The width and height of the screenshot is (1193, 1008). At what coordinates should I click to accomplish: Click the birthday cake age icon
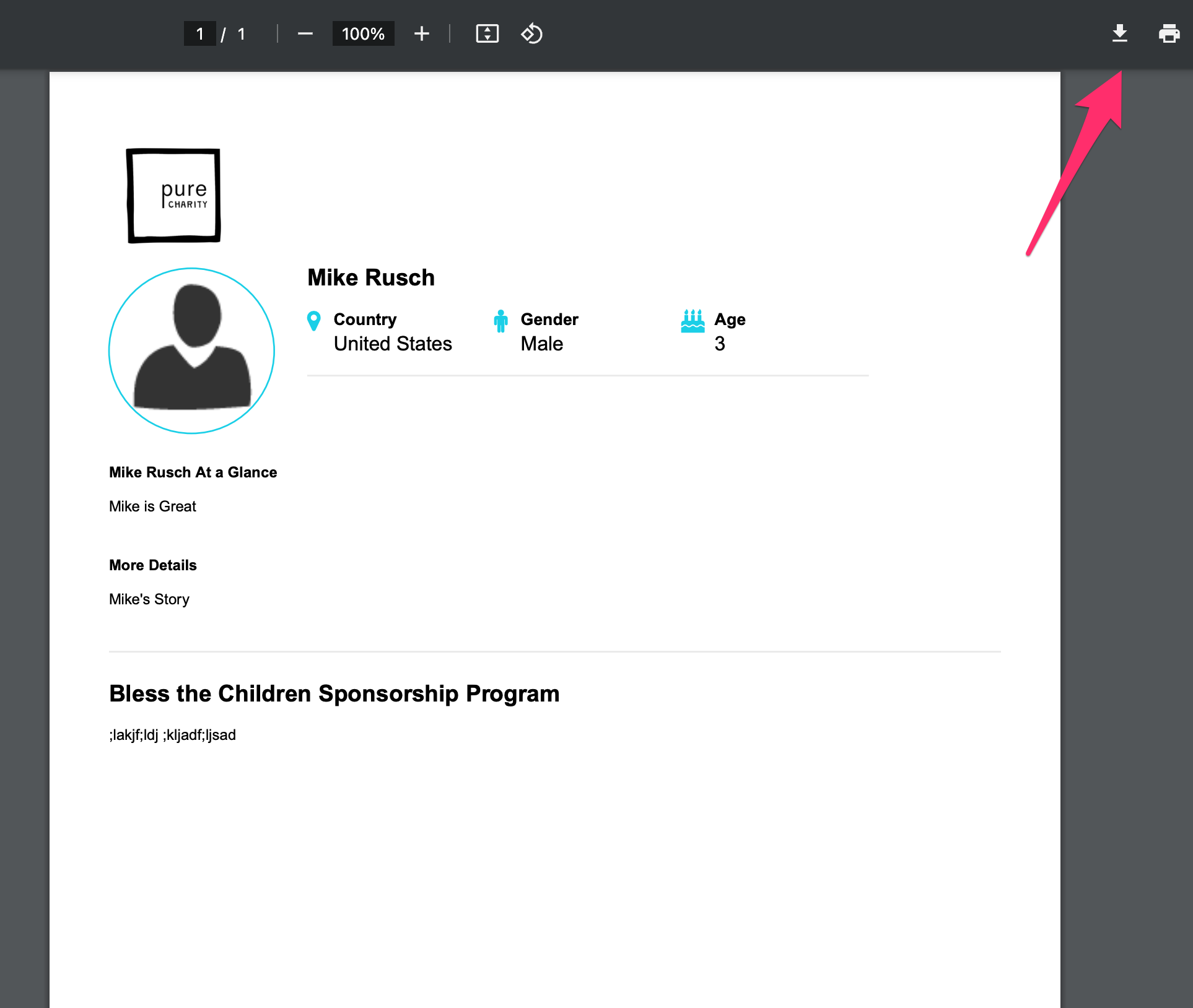[x=693, y=321]
